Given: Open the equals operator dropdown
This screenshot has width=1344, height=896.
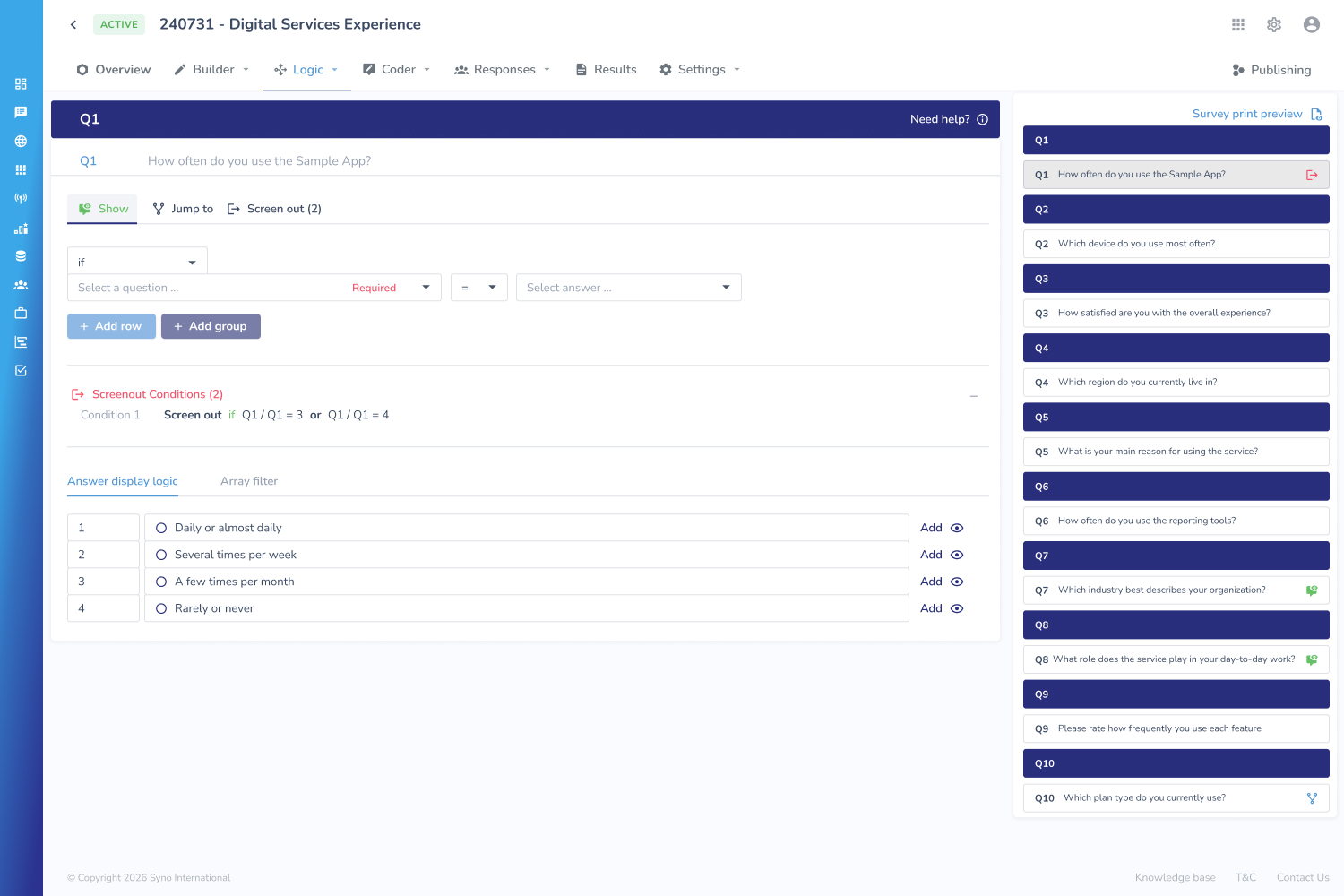Looking at the screenshot, I should (x=479, y=288).
